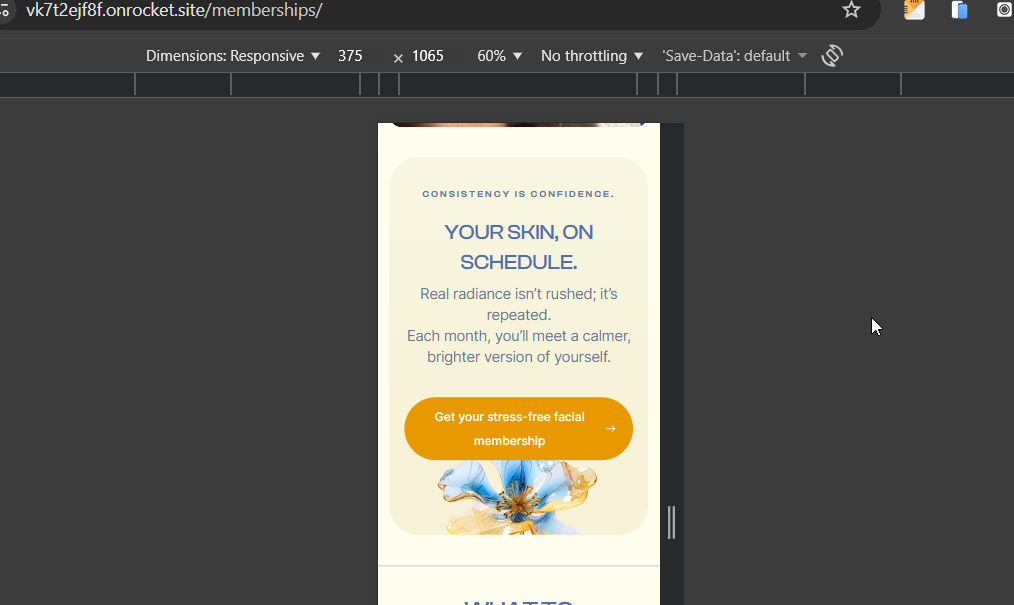
Task: Click the 'Real radiance isn't rushed' paragraph
Action: (x=519, y=304)
